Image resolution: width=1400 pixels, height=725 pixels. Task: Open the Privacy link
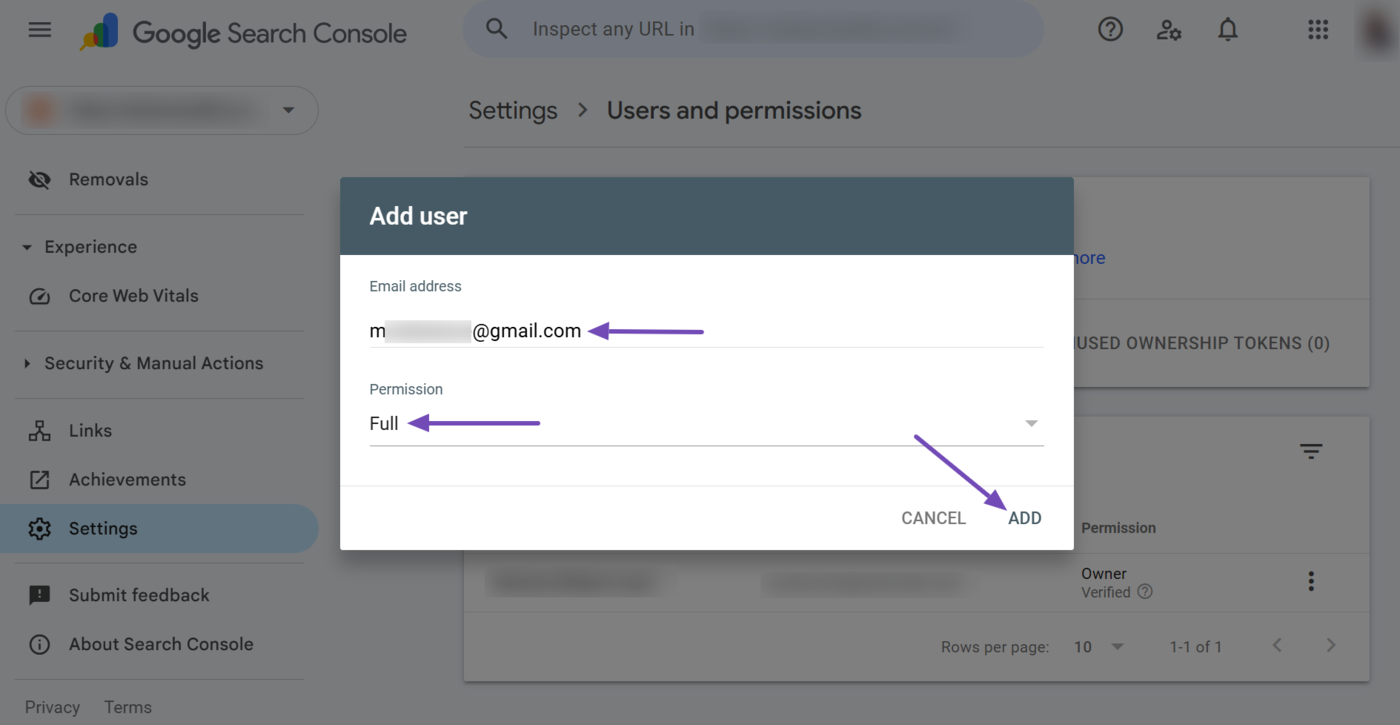(52, 707)
